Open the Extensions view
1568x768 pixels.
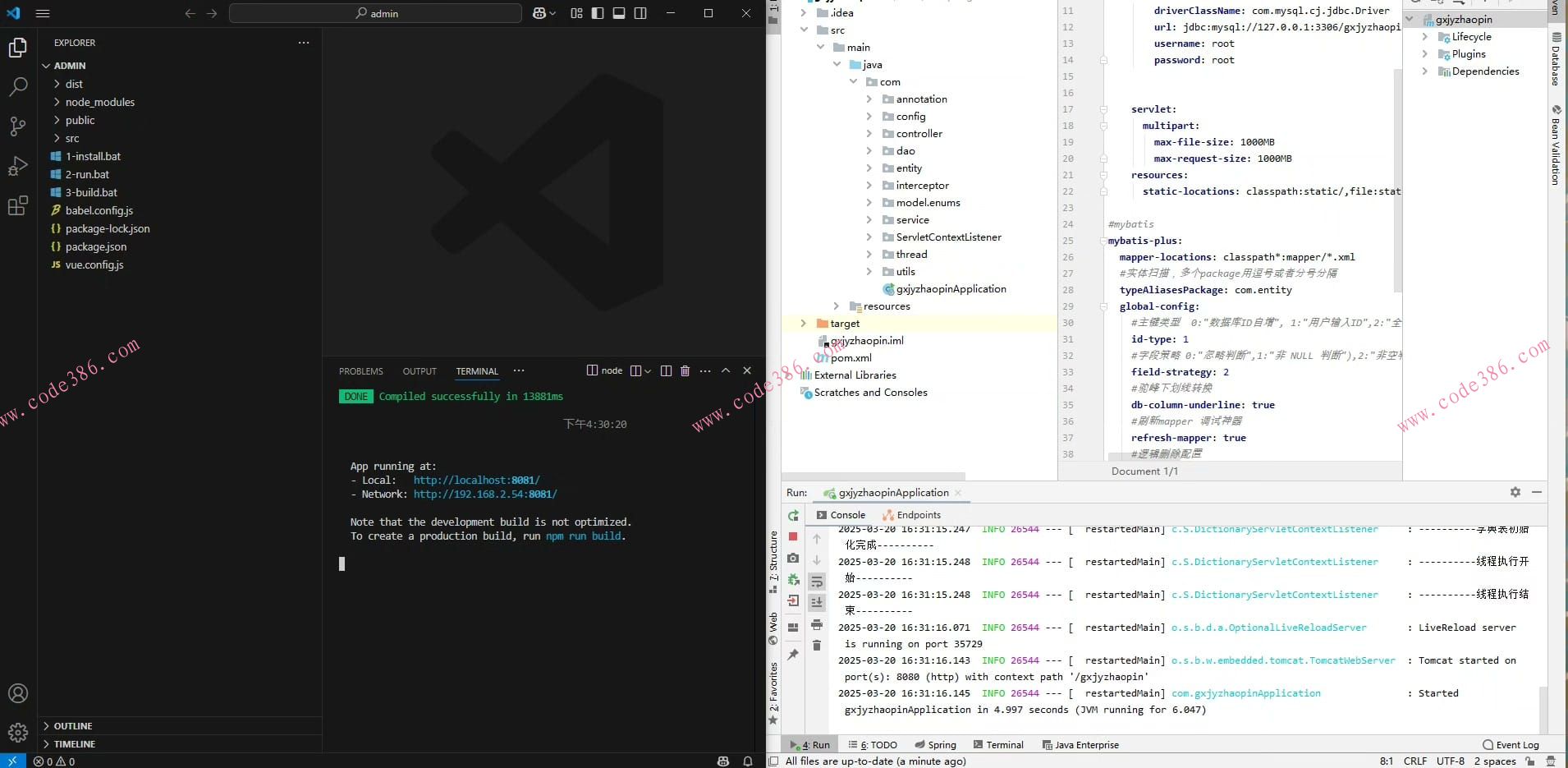coord(18,205)
